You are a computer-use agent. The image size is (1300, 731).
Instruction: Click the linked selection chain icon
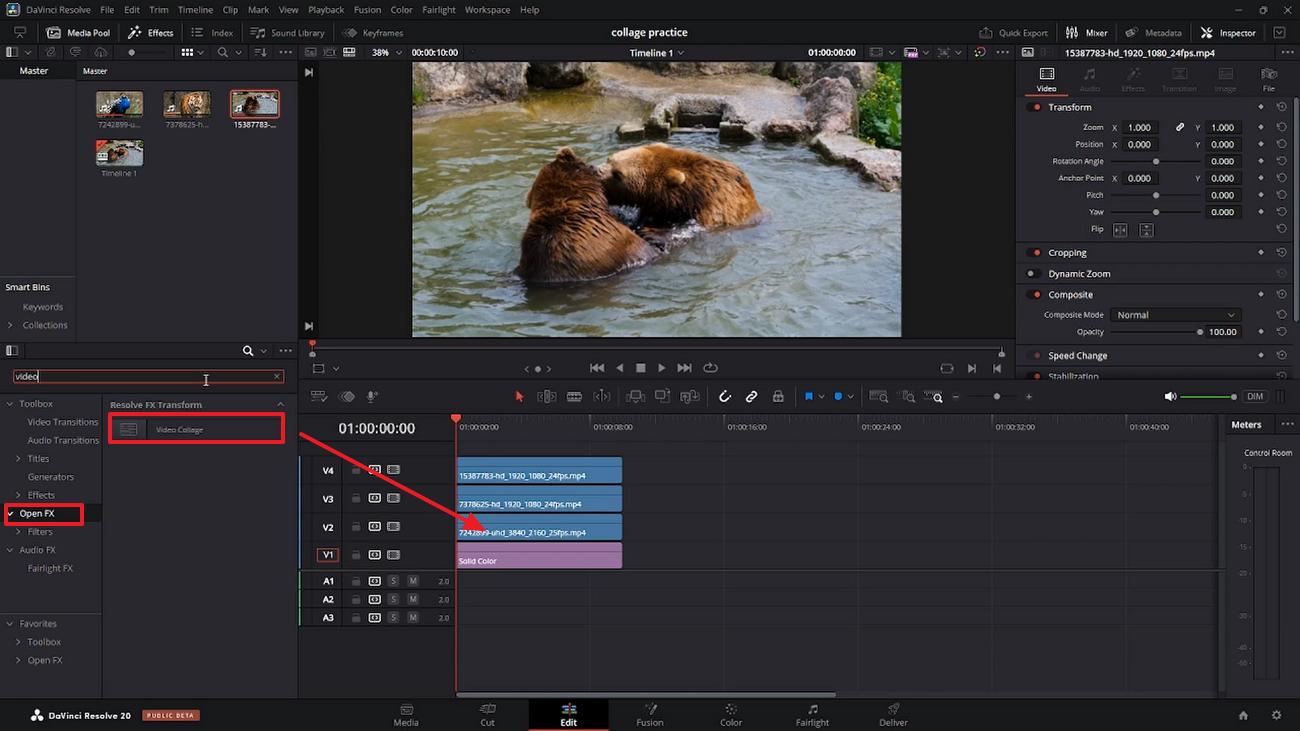[x=751, y=397]
